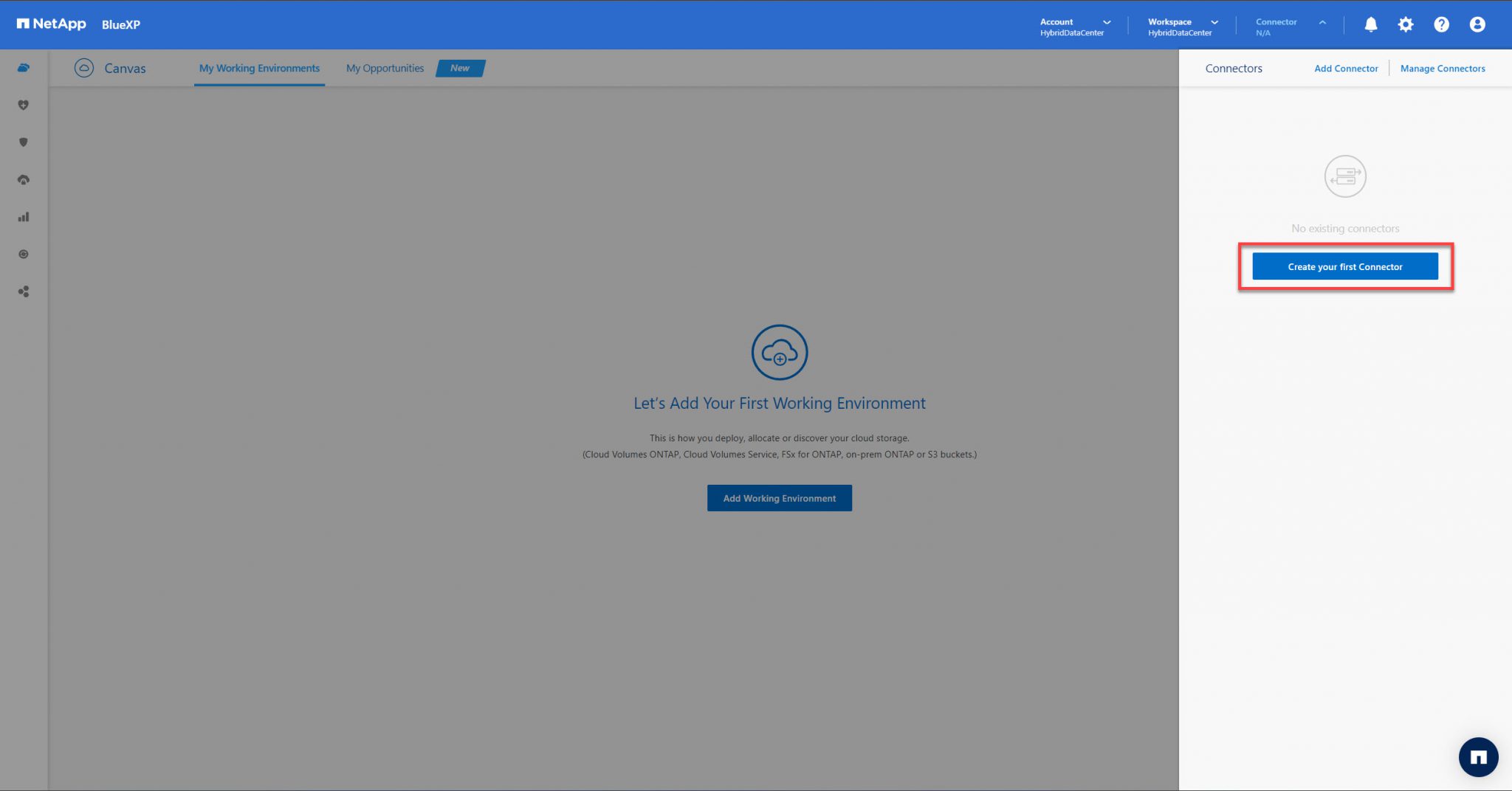Open the help question-mark icon
1512x791 pixels.
coord(1441,24)
